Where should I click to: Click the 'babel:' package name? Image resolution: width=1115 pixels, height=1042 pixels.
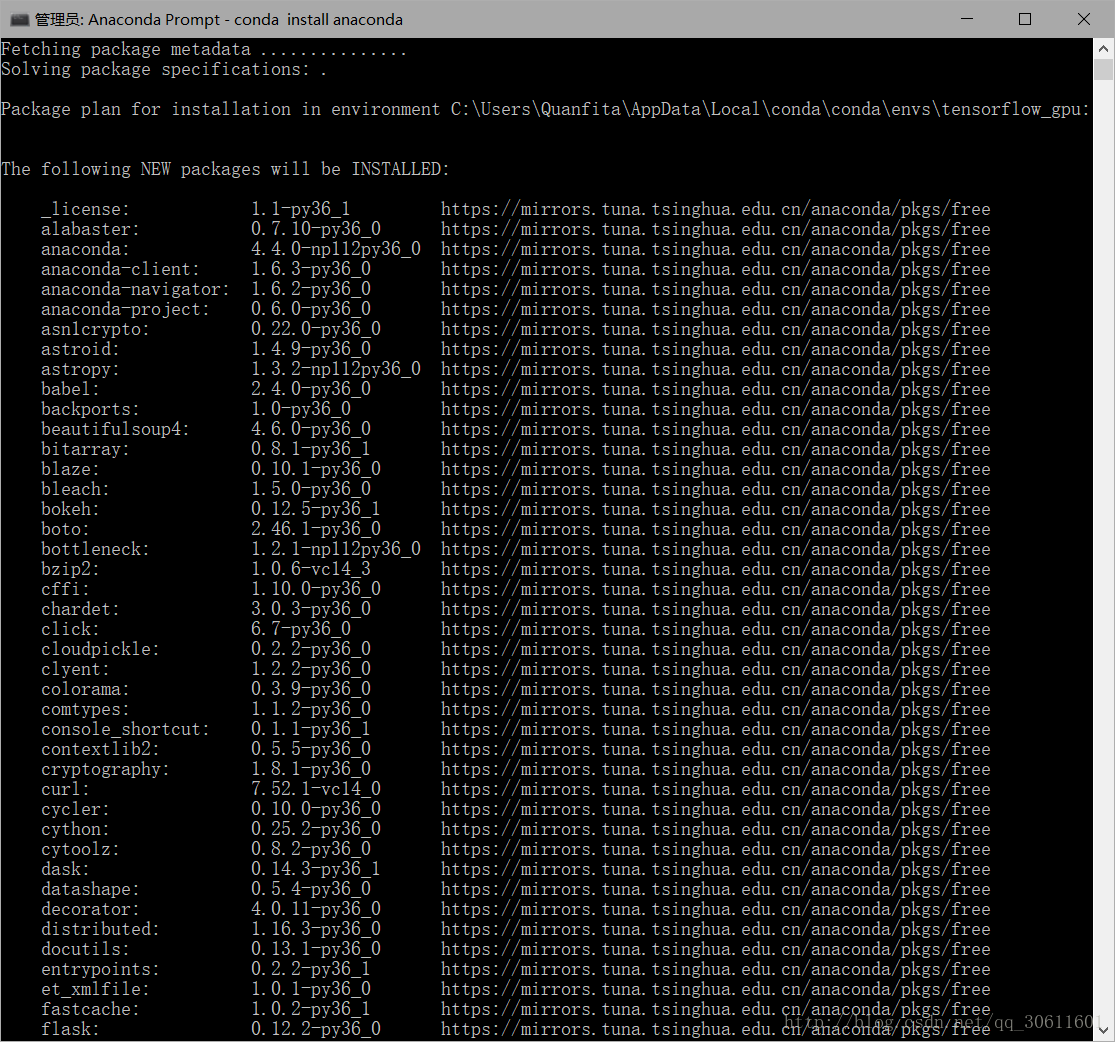click(x=70, y=389)
